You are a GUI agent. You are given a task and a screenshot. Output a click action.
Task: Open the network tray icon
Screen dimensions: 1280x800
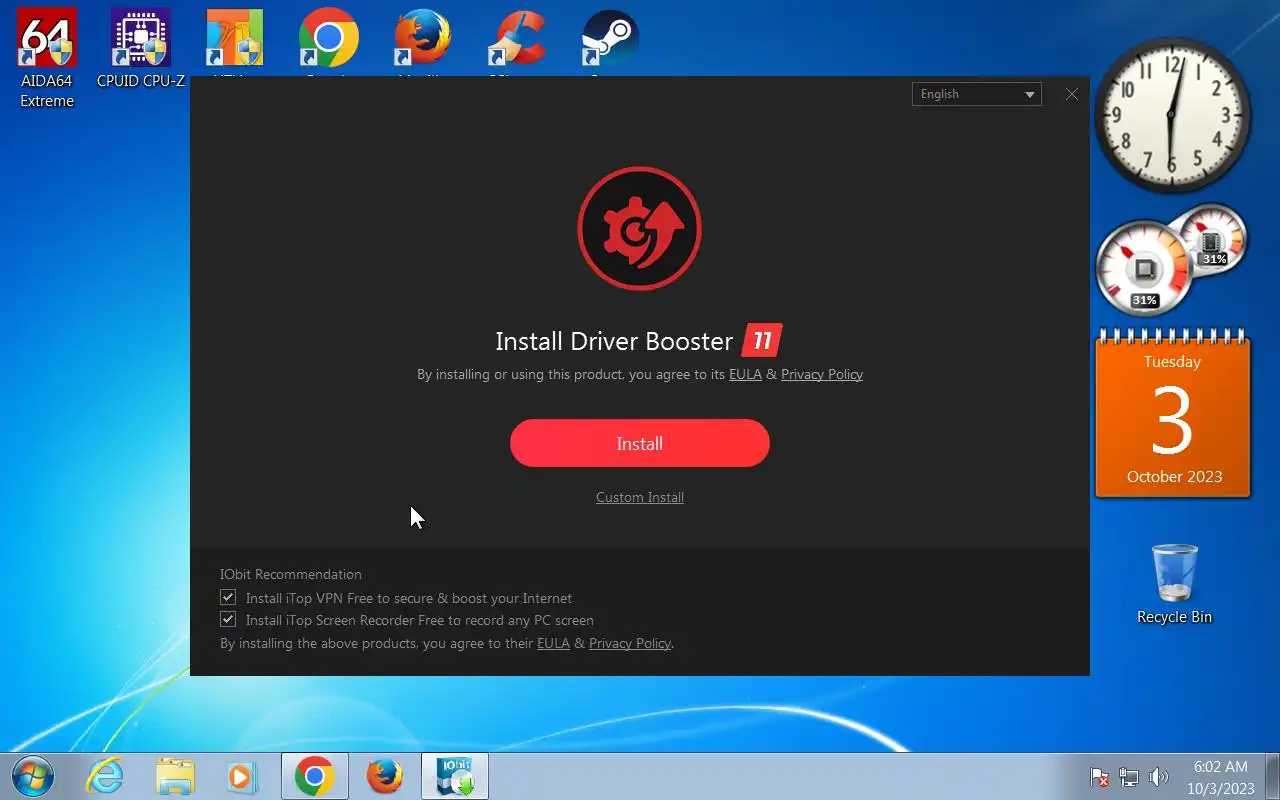(x=1129, y=777)
